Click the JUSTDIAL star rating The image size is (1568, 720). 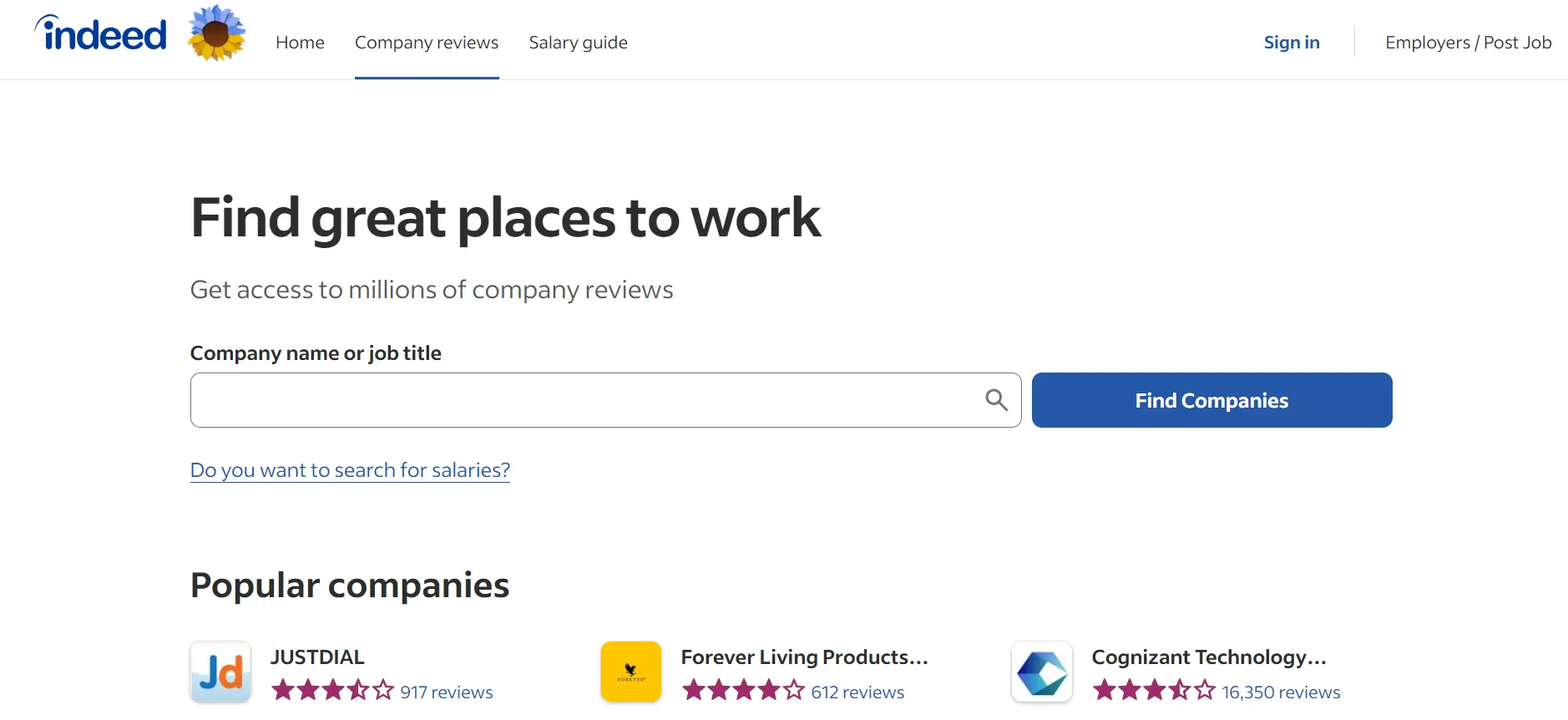332,691
